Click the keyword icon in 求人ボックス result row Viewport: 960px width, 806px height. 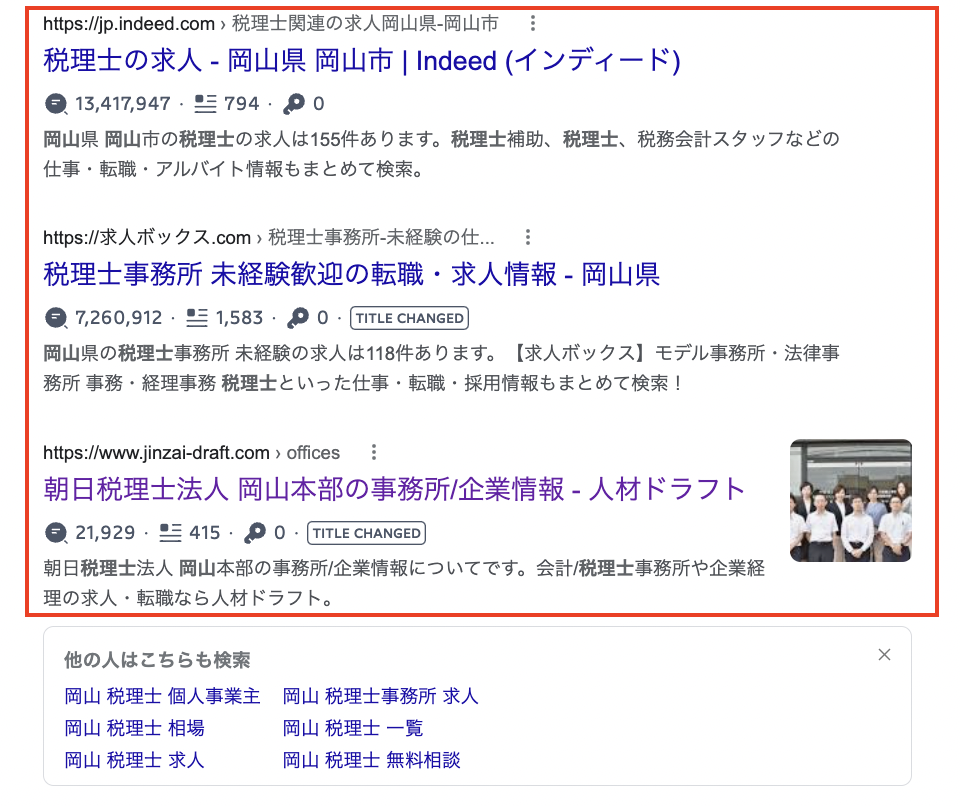(298, 318)
